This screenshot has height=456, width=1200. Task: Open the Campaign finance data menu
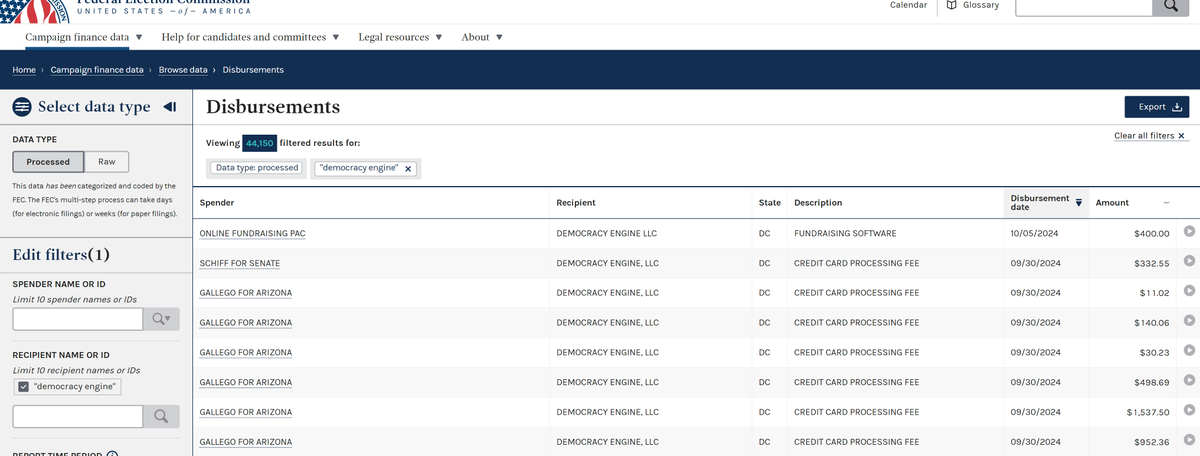point(84,37)
